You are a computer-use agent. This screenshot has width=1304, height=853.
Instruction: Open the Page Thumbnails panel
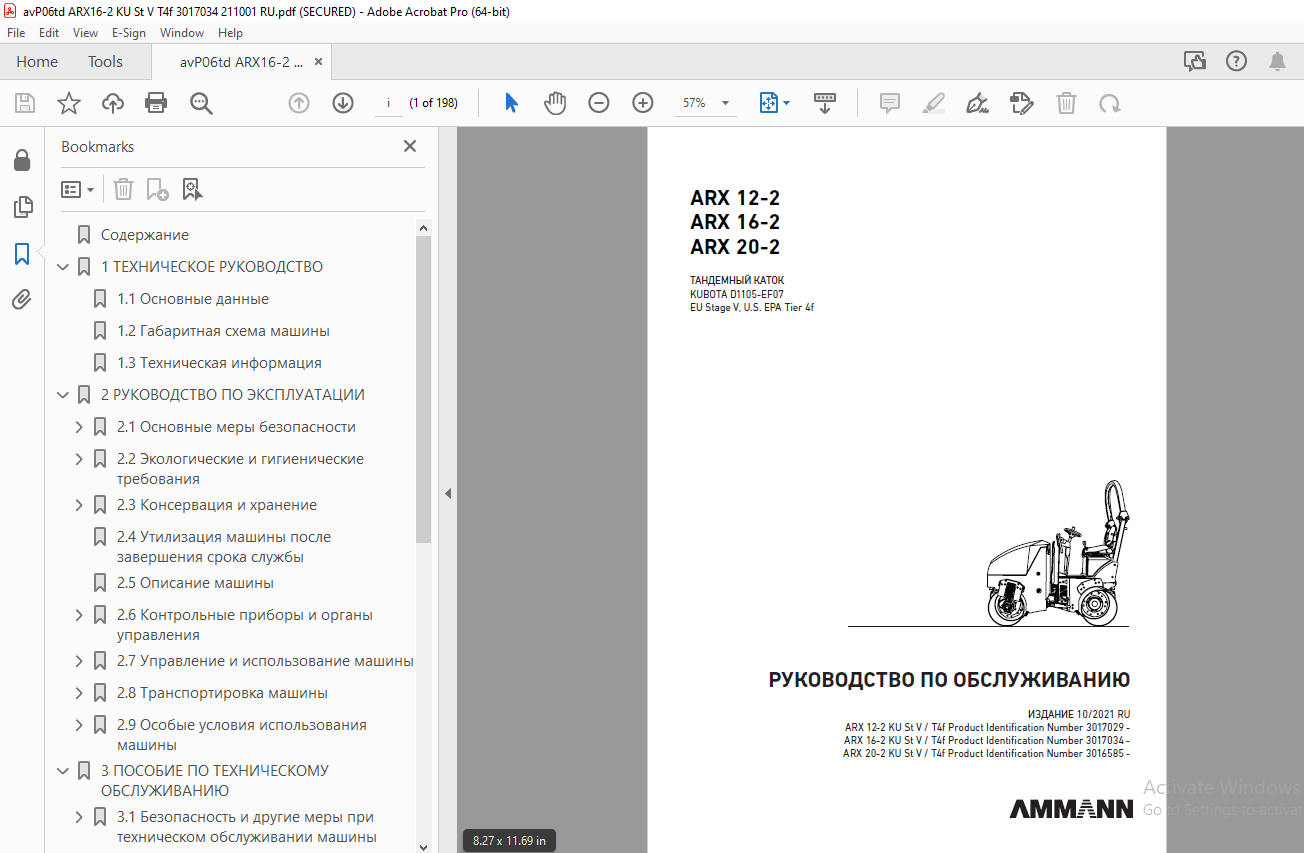click(x=22, y=207)
